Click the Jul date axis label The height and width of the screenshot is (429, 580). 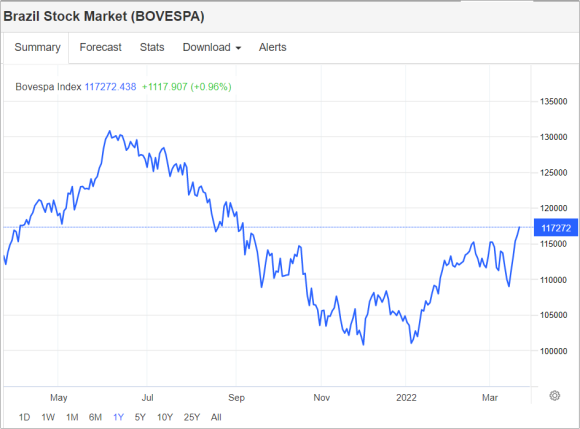point(147,398)
